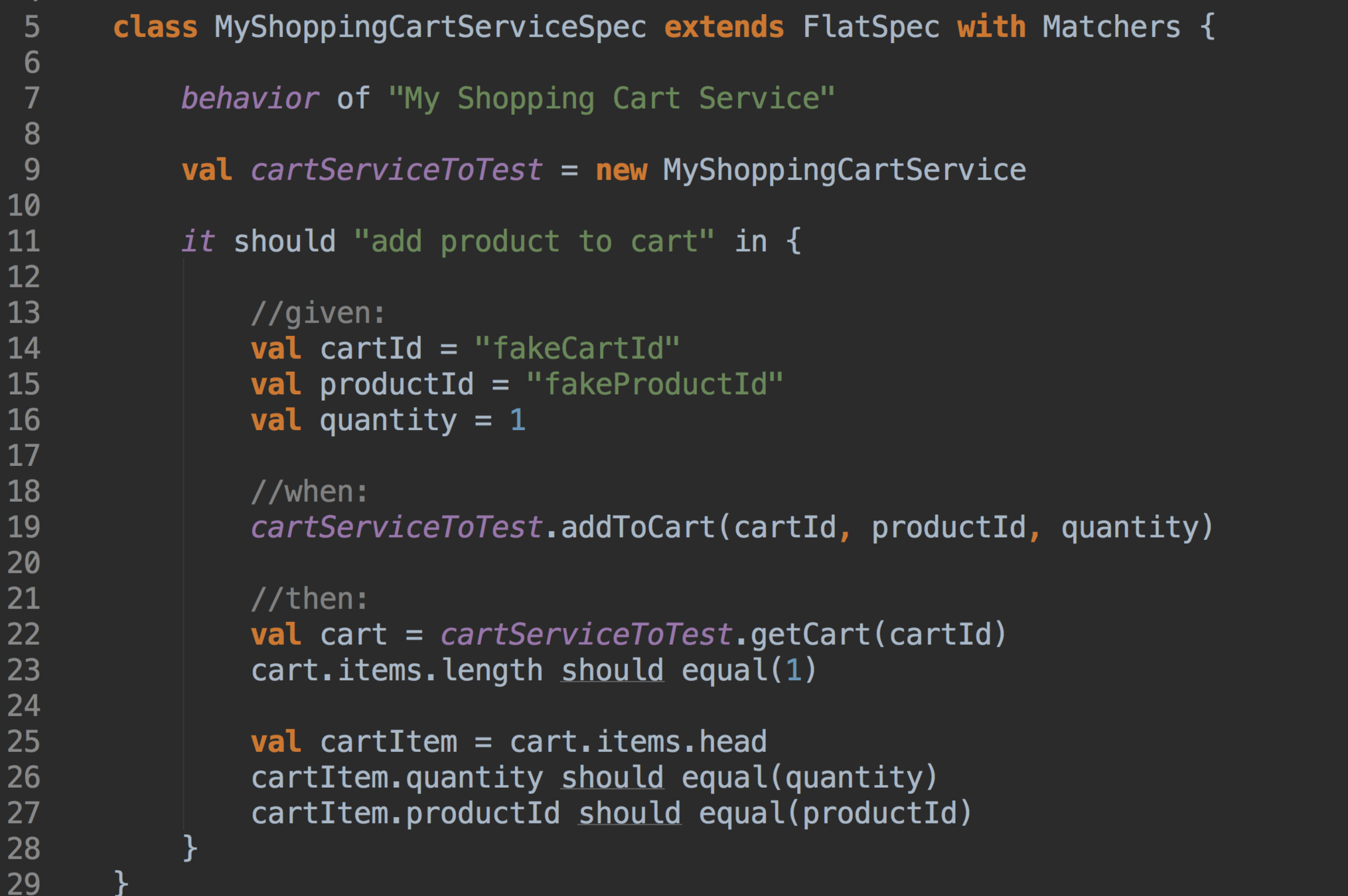Screen dimensions: 1348x896
Task: Click the italic "behavior" keyword
Action: pos(250,99)
